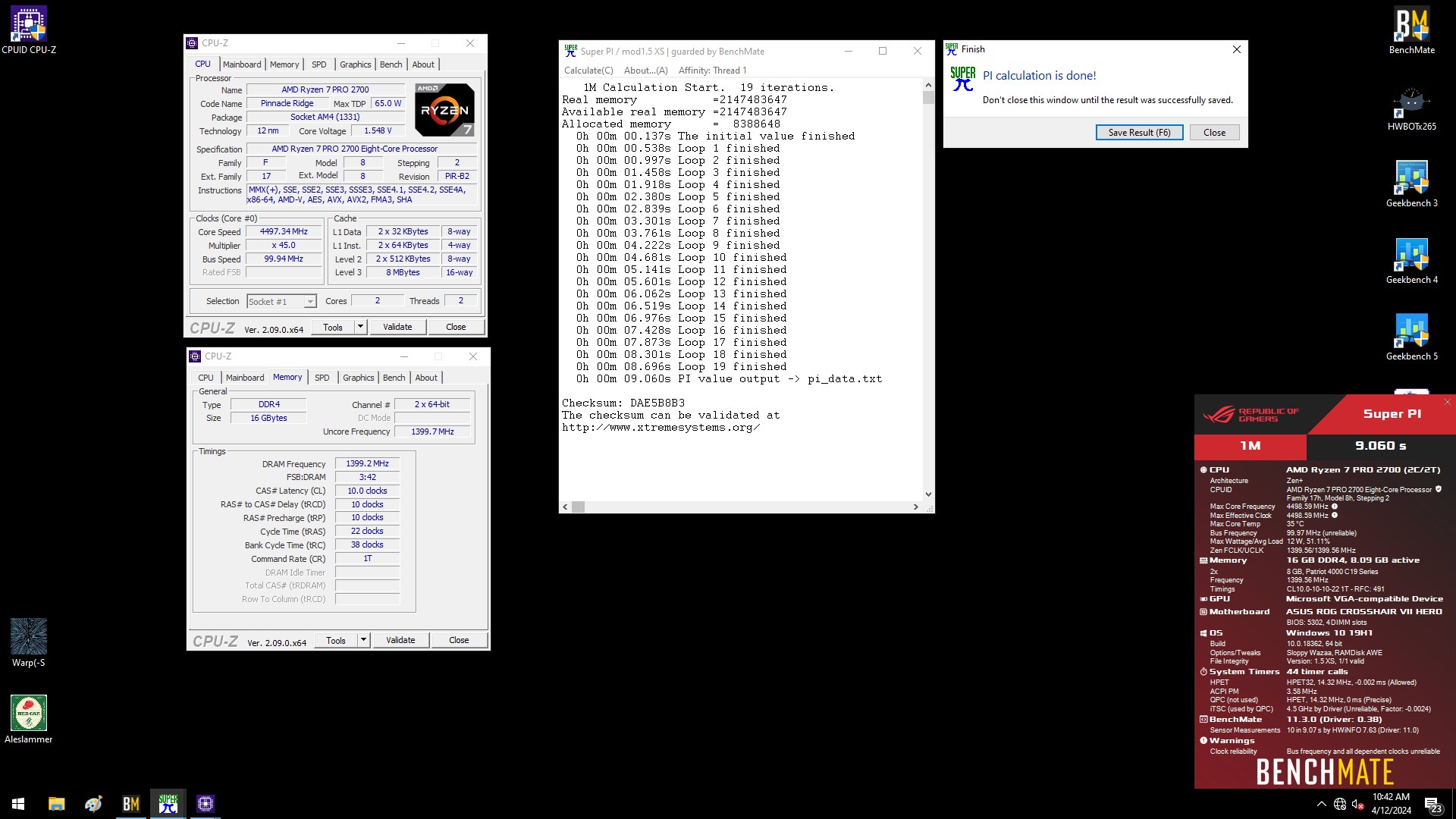The height and width of the screenshot is (819, 1456).
Task: Expand Tools dropdown arrow in top CPU-Z
Action: tap(361, 328)
